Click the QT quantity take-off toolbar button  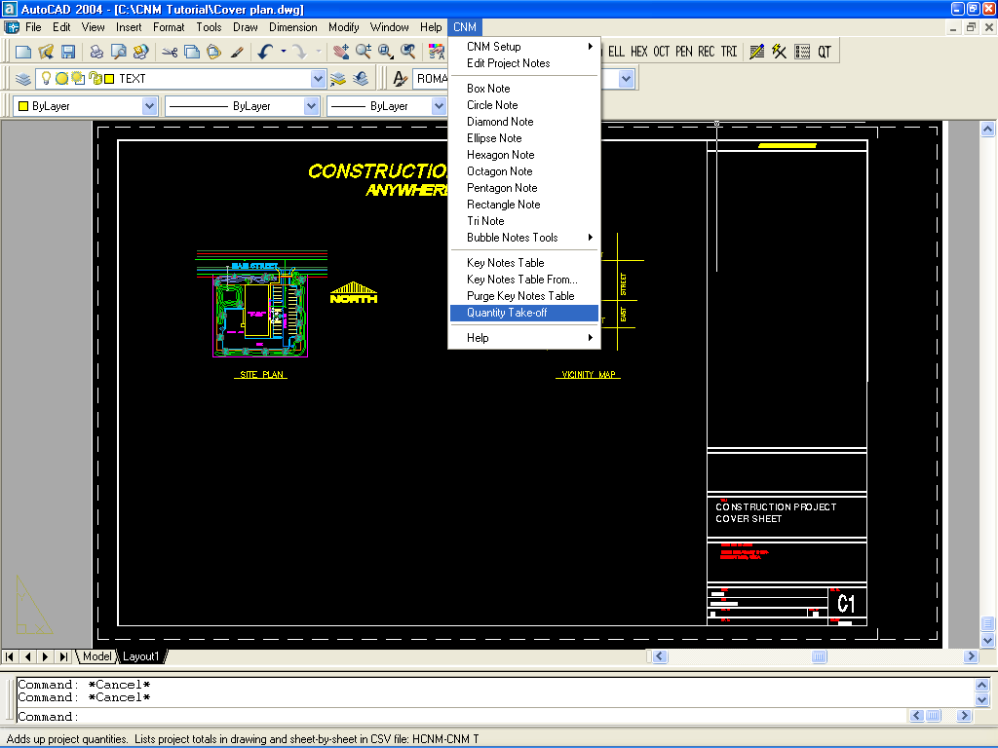824,52
